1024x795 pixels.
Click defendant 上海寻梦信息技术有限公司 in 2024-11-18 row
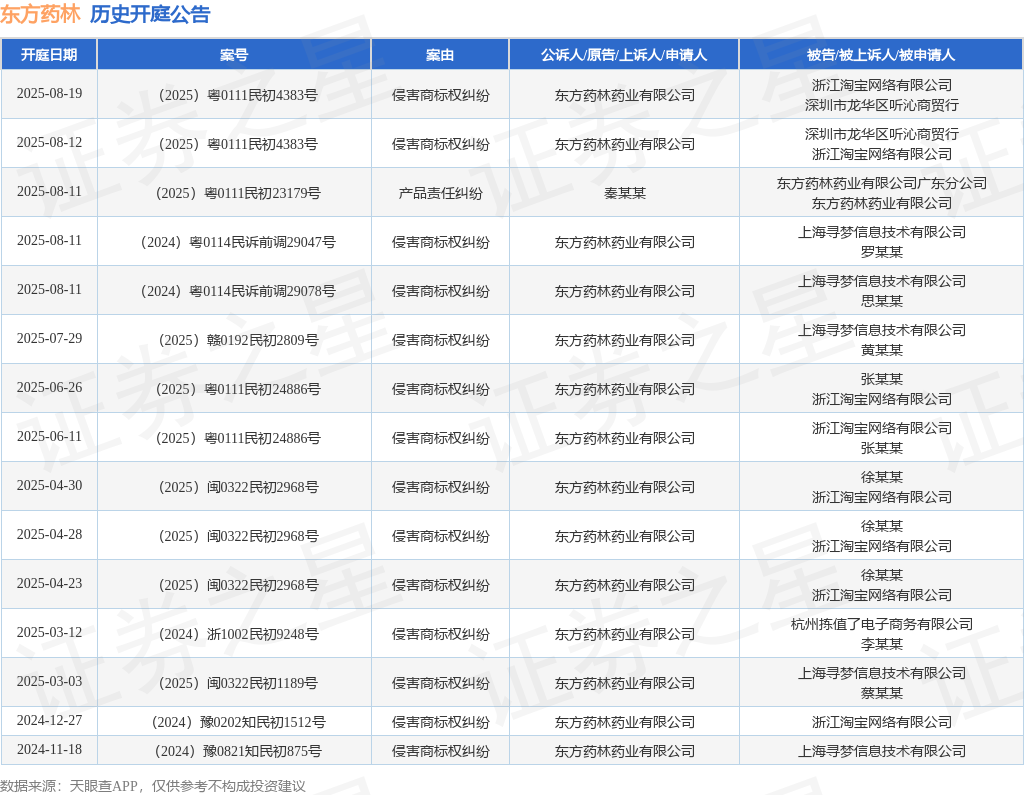coord(882,751)
